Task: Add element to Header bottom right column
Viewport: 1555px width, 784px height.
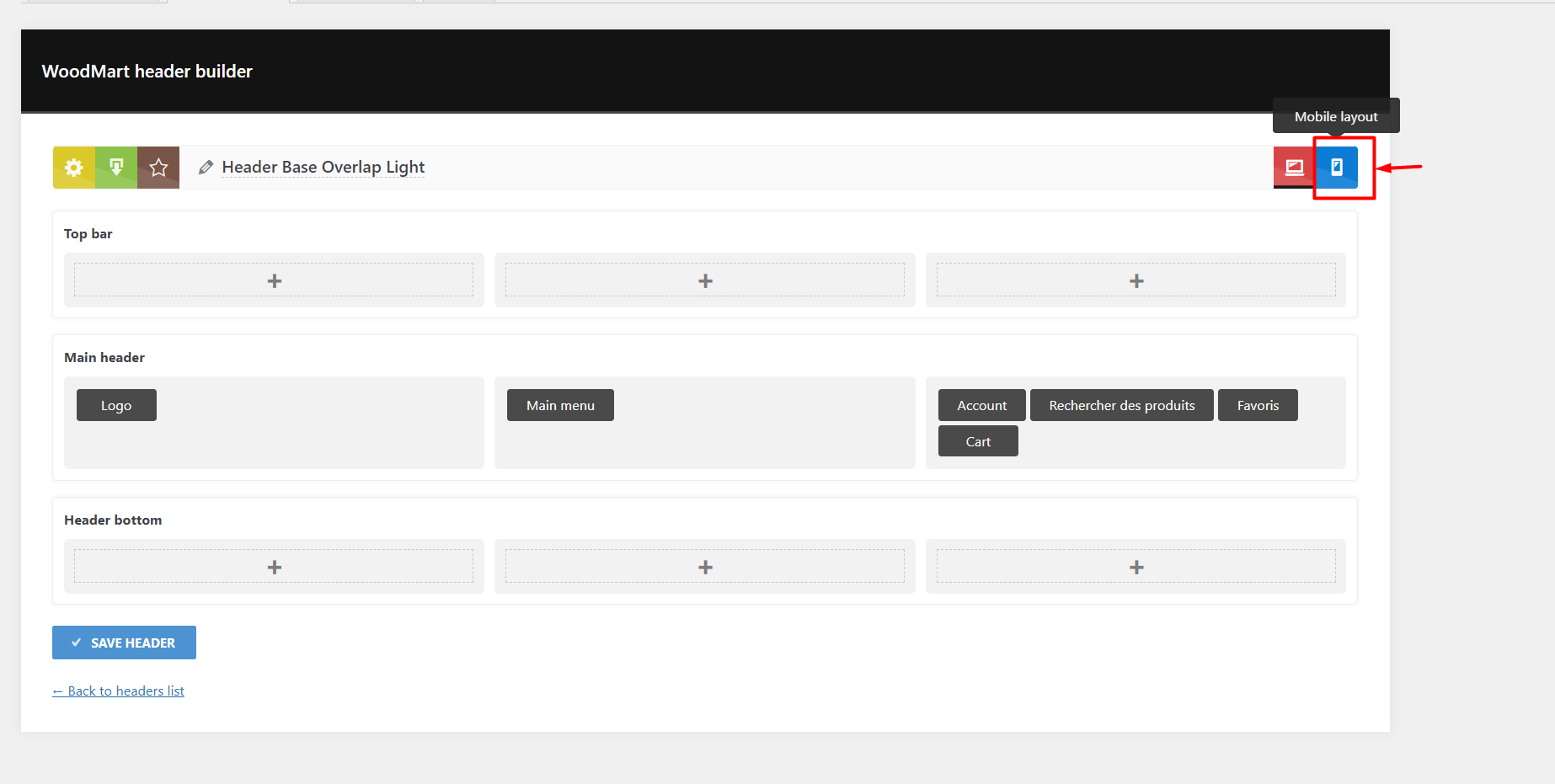Action: pyautogui.click(x=1136, y=567)
